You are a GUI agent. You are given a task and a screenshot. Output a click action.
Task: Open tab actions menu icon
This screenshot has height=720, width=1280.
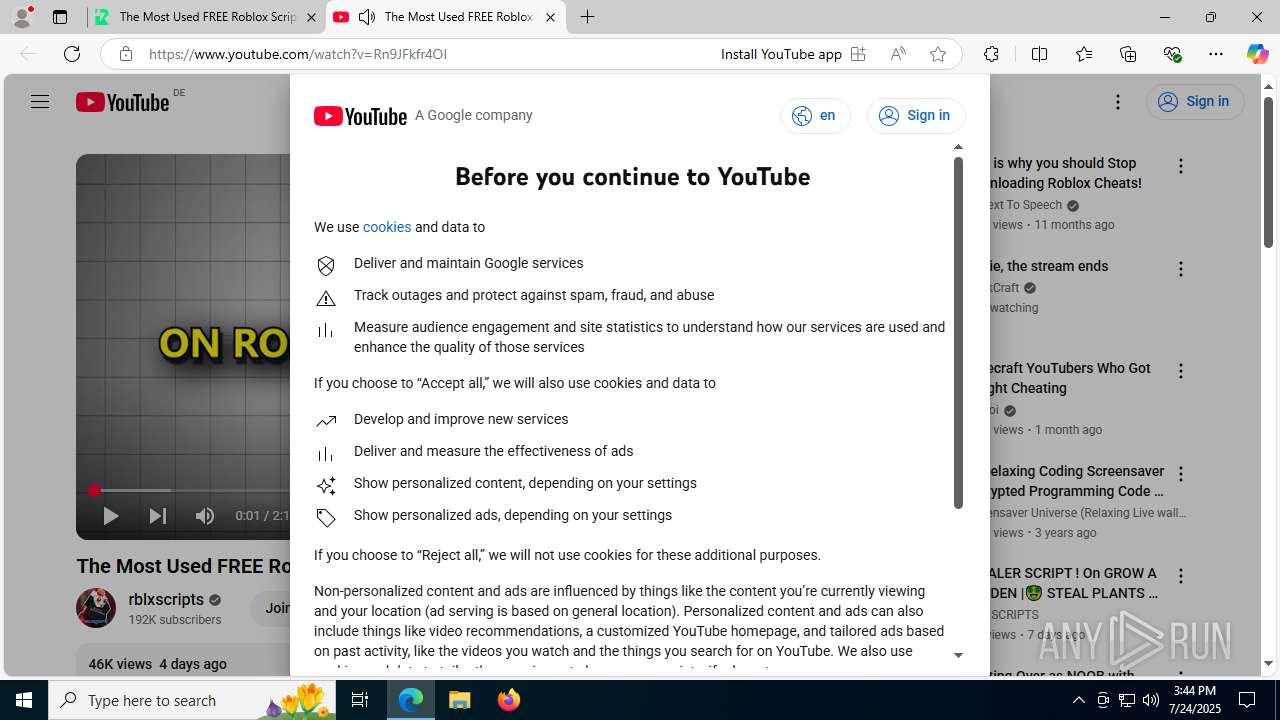click(x=60, y=17)
